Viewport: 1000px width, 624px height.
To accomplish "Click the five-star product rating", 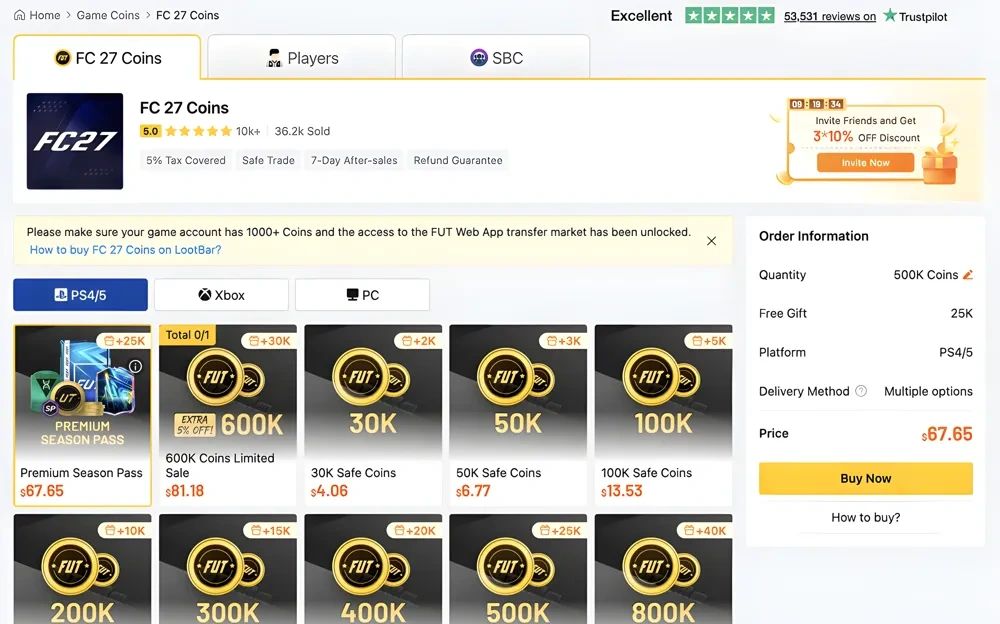I will coord(198,131).
